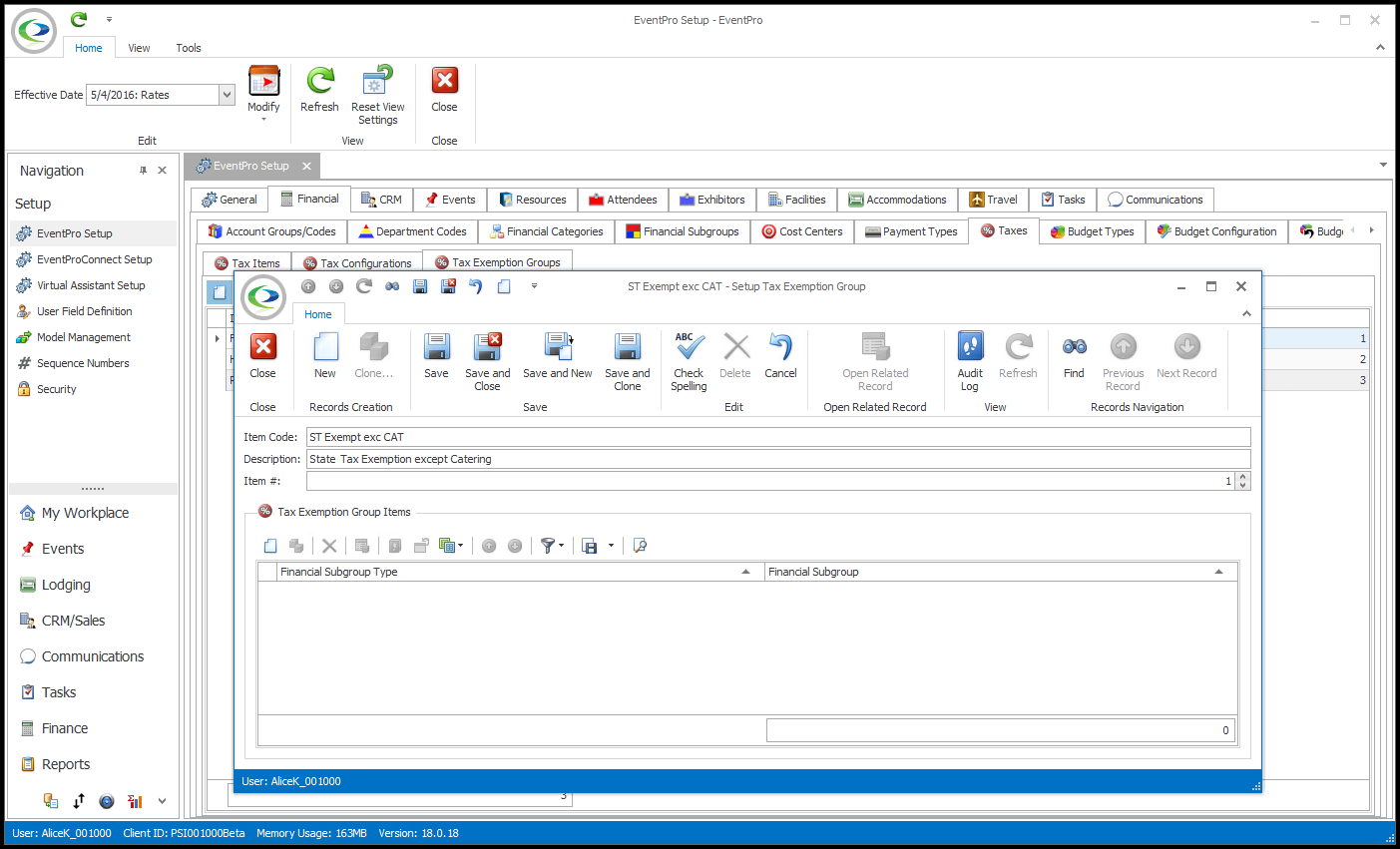Open the Tax Items tab
The image size is (1400, 849).
pos(247,263)
